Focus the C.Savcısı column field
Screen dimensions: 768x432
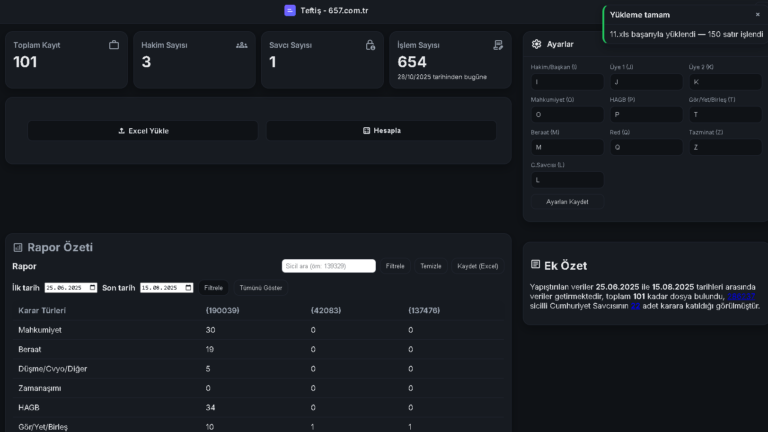click(567, 180)
